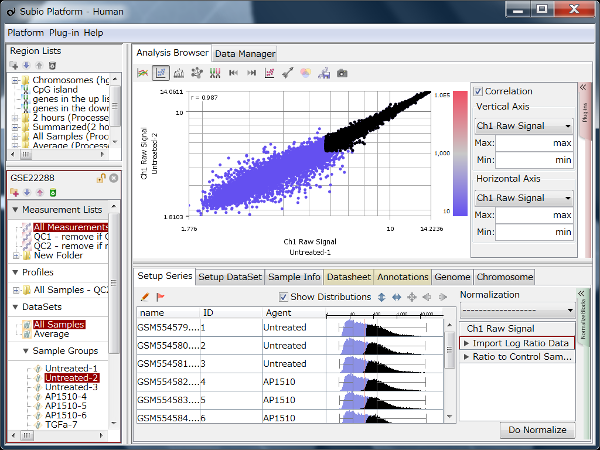
Task: Click the histogram chart toolbar icon
Action: click(179, 73)
